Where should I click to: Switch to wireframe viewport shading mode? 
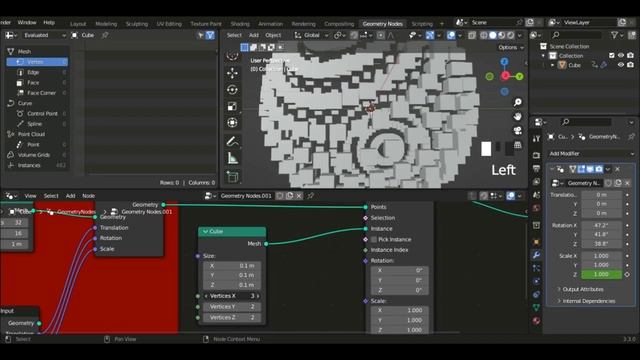tap(484, 36)
